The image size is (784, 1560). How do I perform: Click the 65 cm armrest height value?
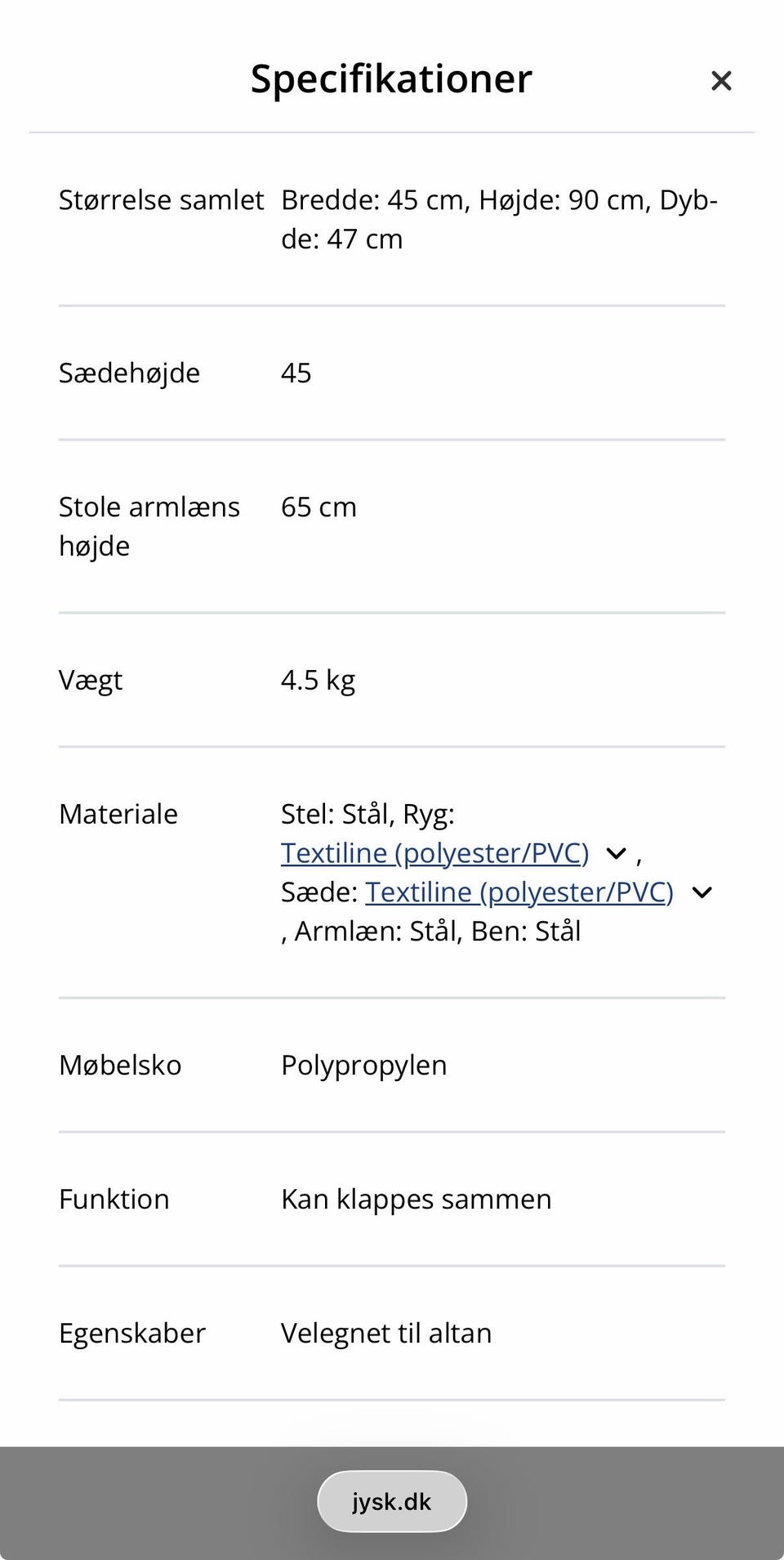point(318,507)
